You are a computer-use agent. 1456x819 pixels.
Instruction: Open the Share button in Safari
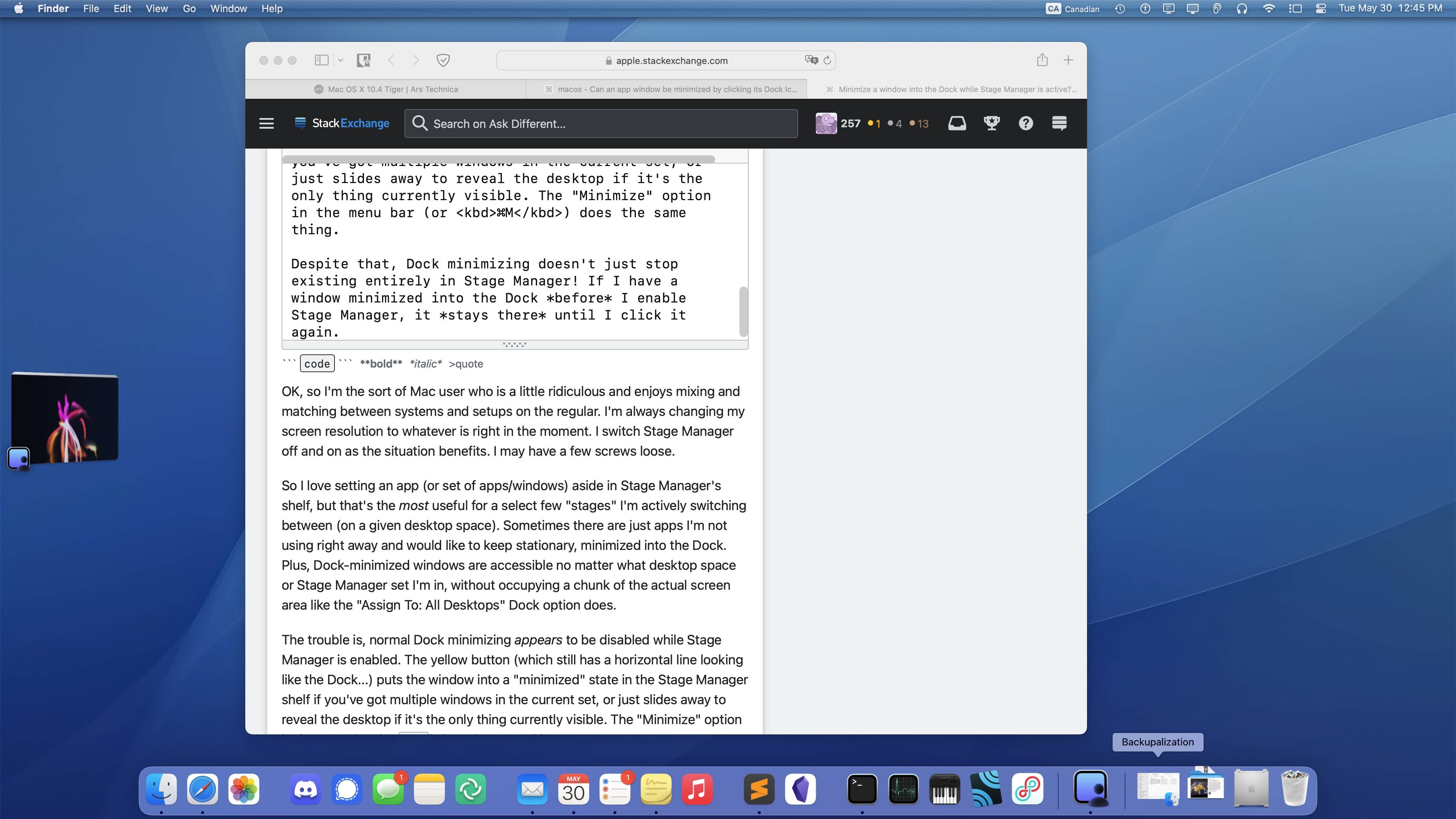tap(1042, 59)
